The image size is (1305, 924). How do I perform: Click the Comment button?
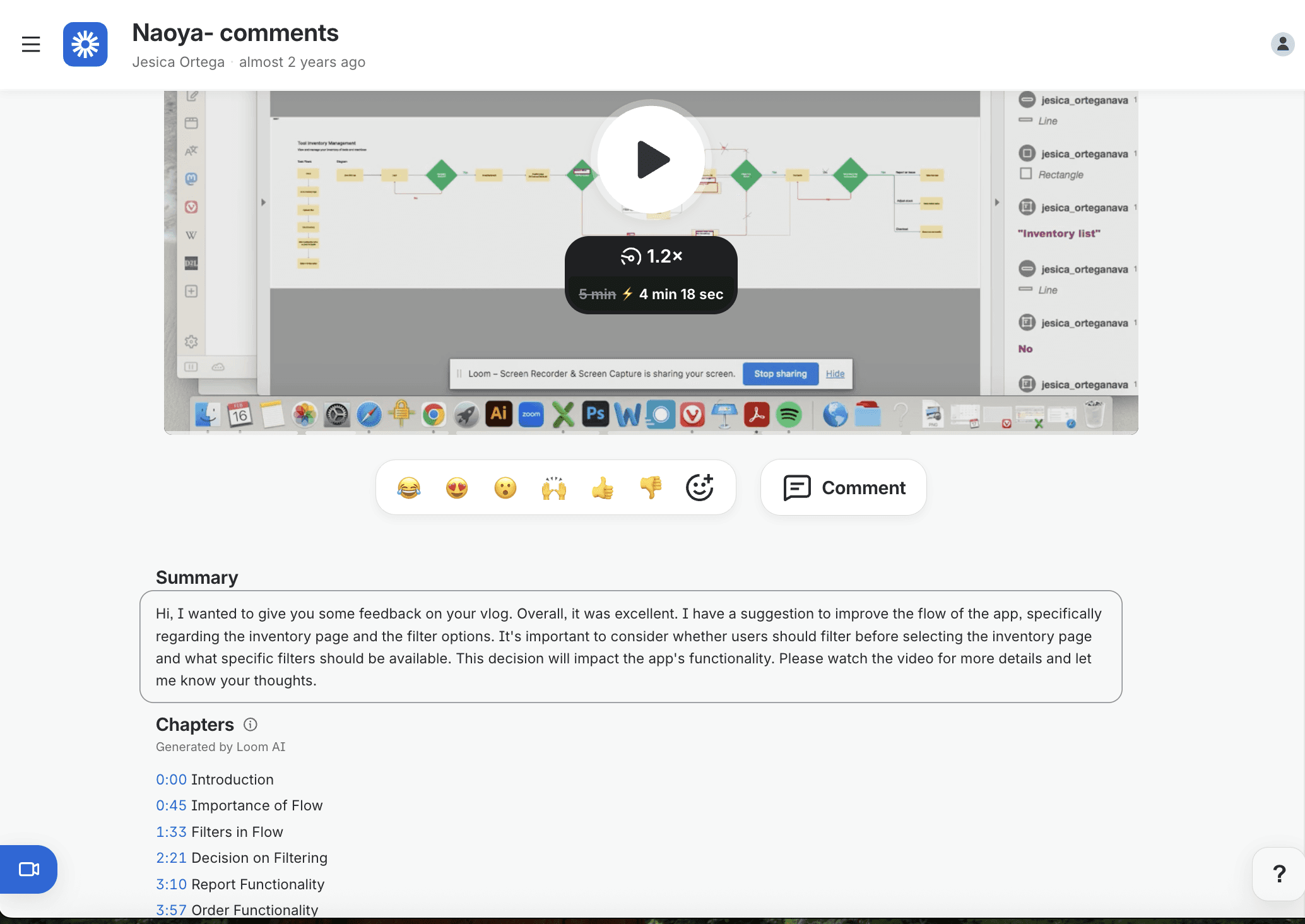844,488
